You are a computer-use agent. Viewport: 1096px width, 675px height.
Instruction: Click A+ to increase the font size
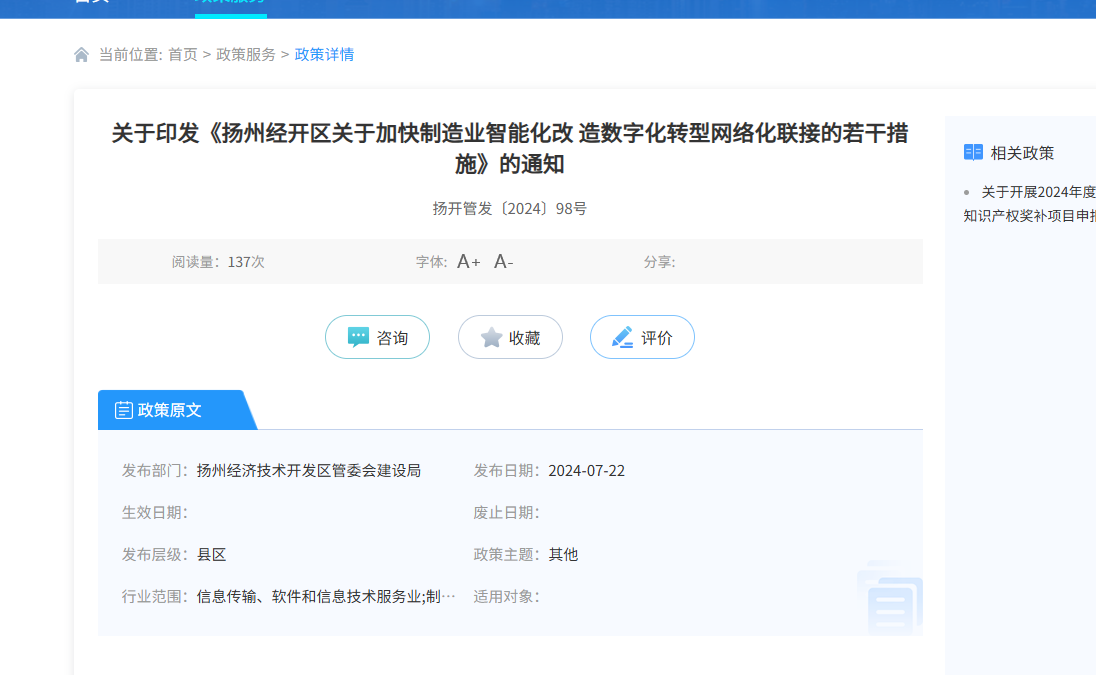click(466, 261)
